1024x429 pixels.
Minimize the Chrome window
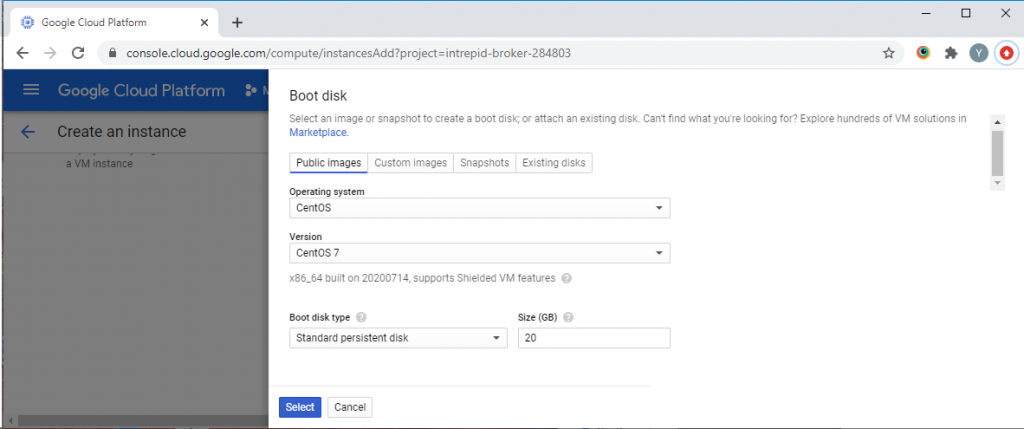point(927,13)
